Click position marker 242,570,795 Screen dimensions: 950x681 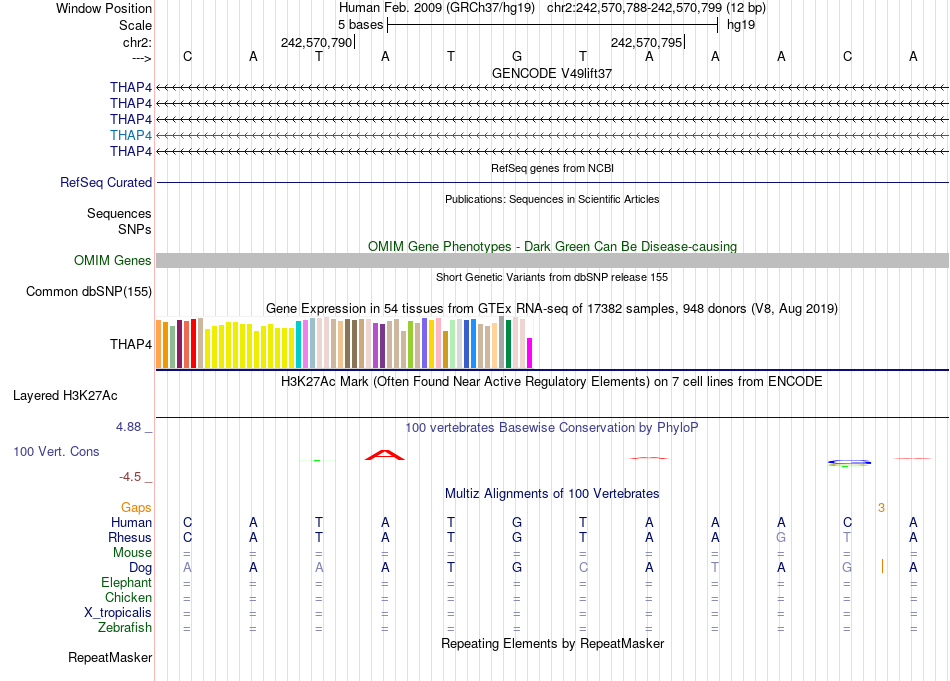(x=646, y=42)
